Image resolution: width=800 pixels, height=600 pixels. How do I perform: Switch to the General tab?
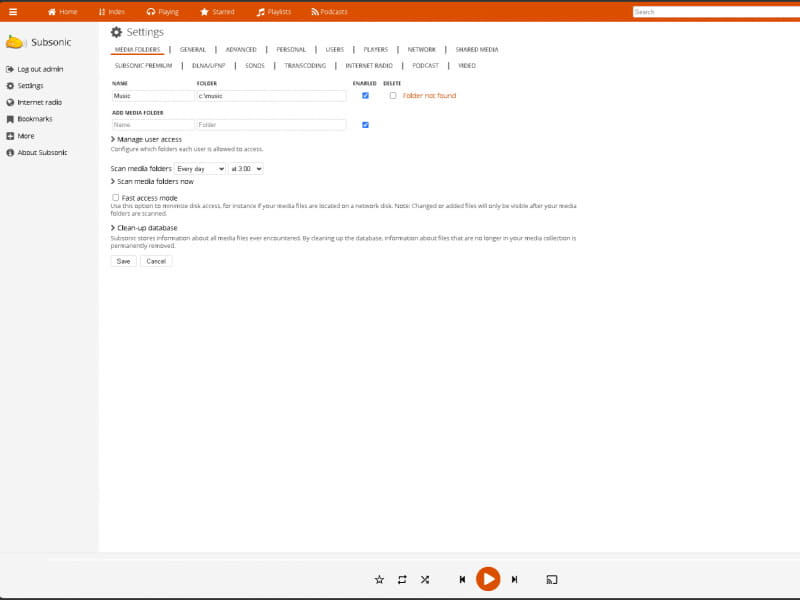[x=193, y=49]
